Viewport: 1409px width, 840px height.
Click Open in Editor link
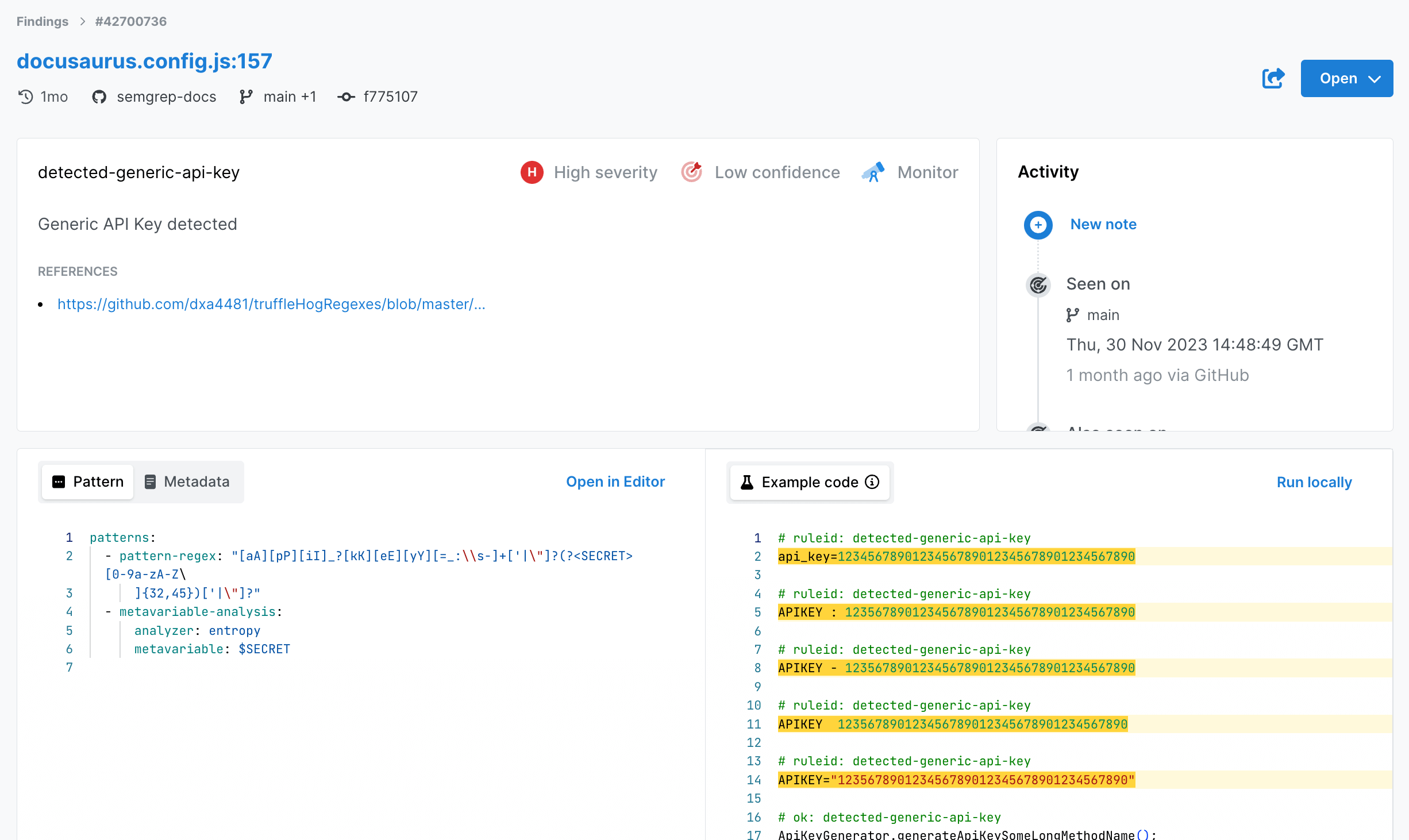coord(615,481)
